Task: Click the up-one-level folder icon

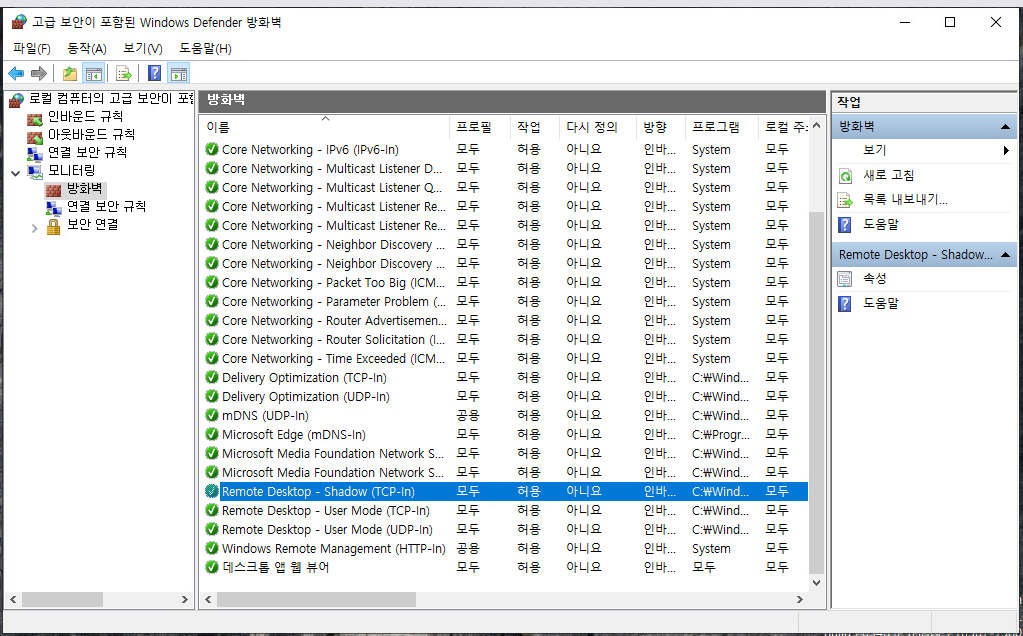Action: click(x=69, y=74)
